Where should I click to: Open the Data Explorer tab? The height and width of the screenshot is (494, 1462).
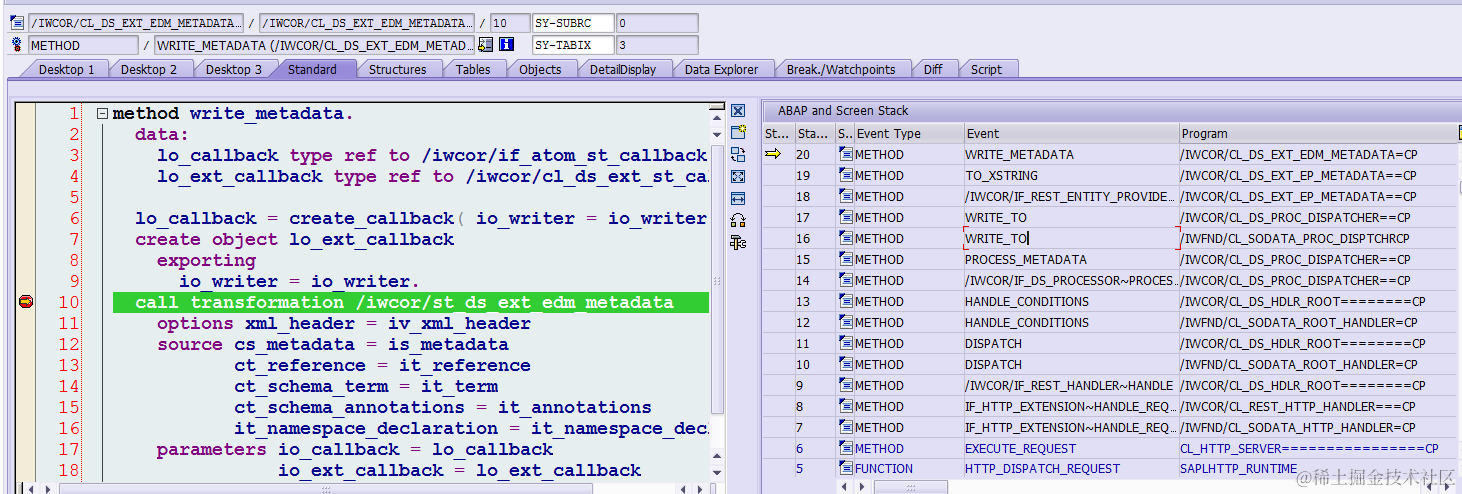click(x=721, y=69)
